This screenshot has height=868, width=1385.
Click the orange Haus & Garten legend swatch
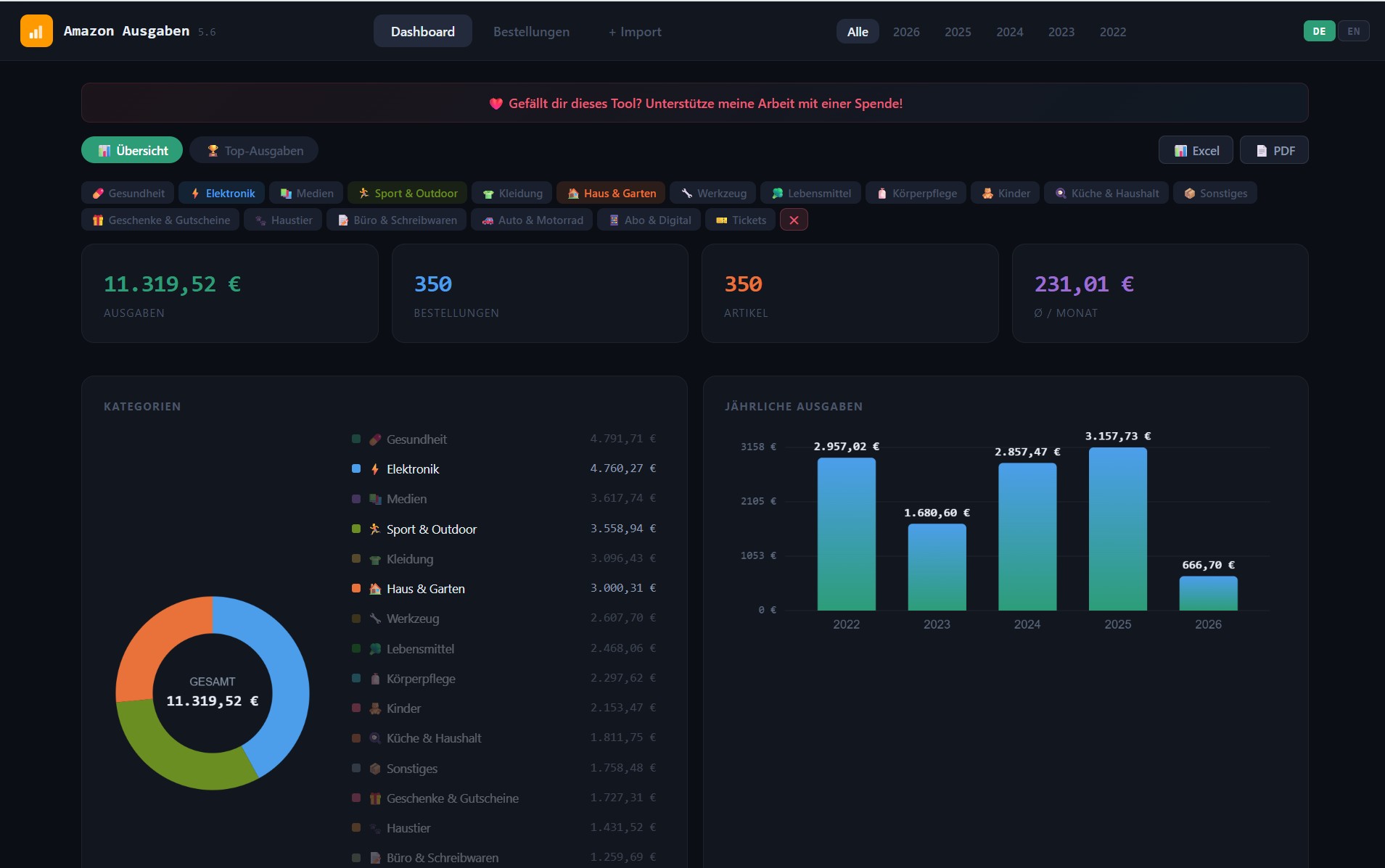356,588
